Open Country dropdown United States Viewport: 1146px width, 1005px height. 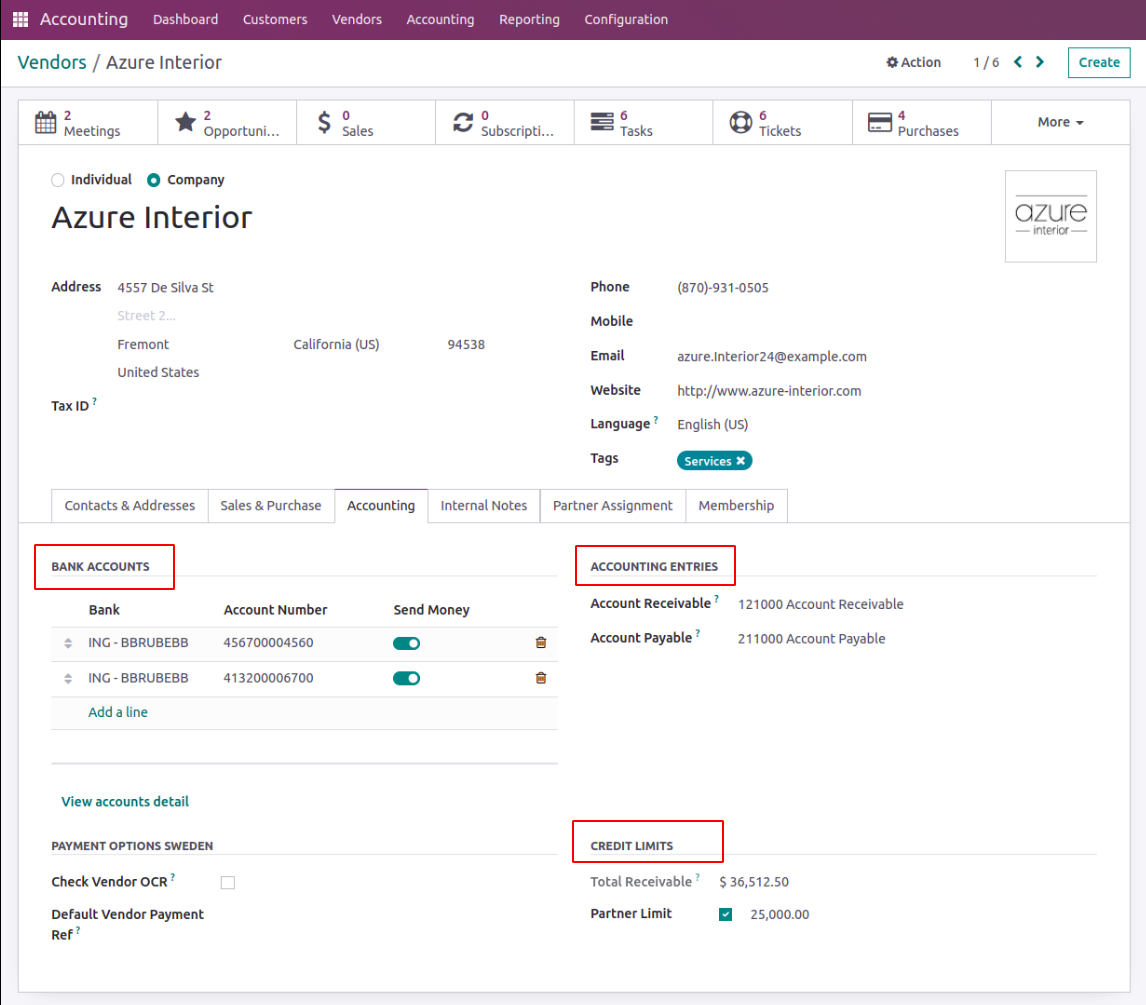[x=158, y=372]
